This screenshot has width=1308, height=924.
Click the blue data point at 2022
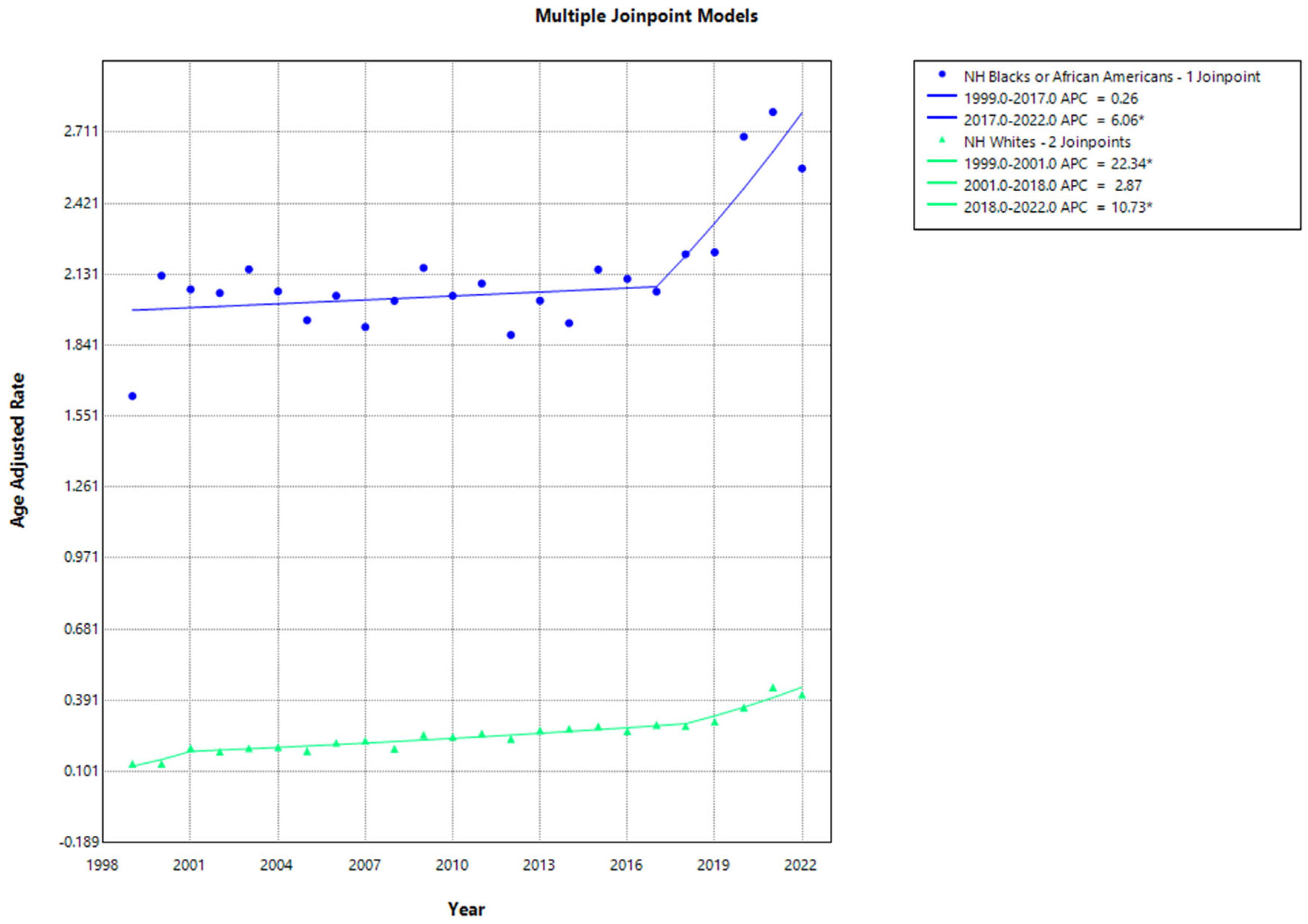pos(802,169)
